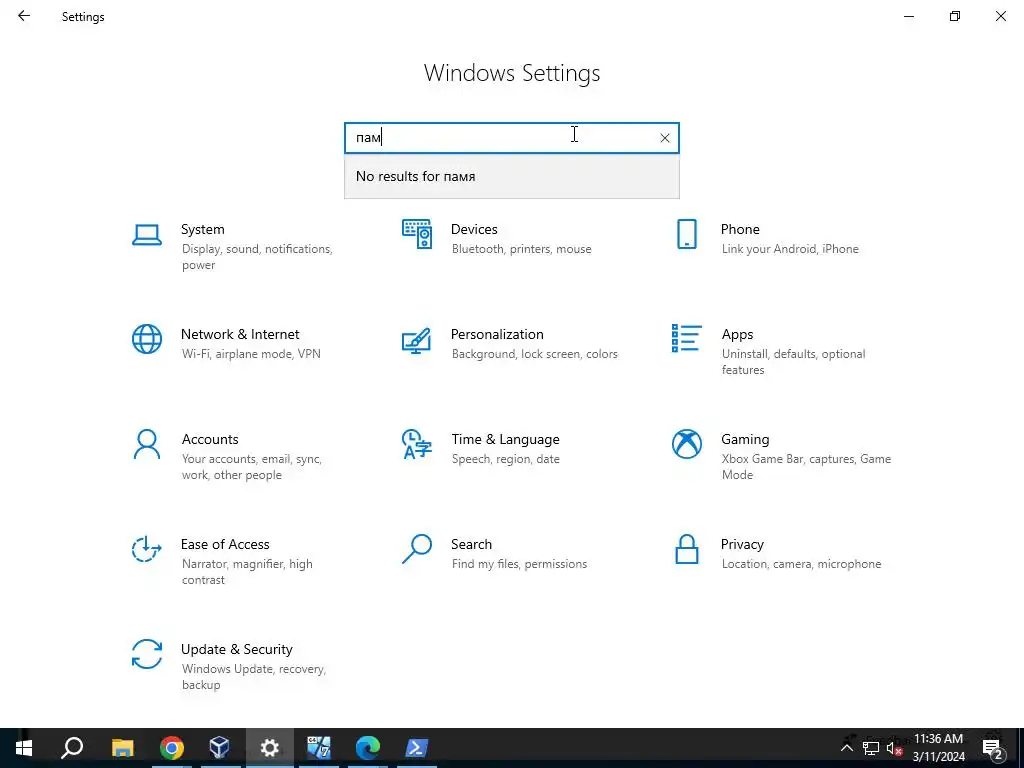Viewport: 1024px width, 768px height.
Task: Open Devices keyboard and speaker icon
Action: (417, 234)
